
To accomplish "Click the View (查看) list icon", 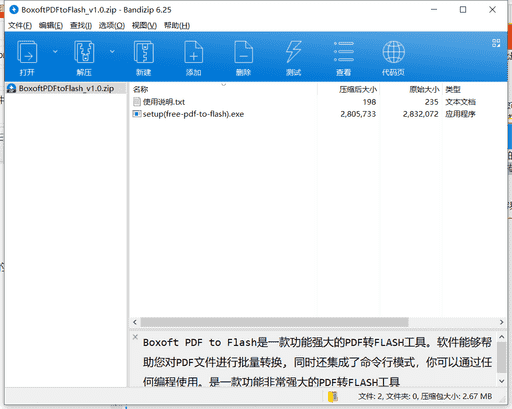I will pos(344,52).
